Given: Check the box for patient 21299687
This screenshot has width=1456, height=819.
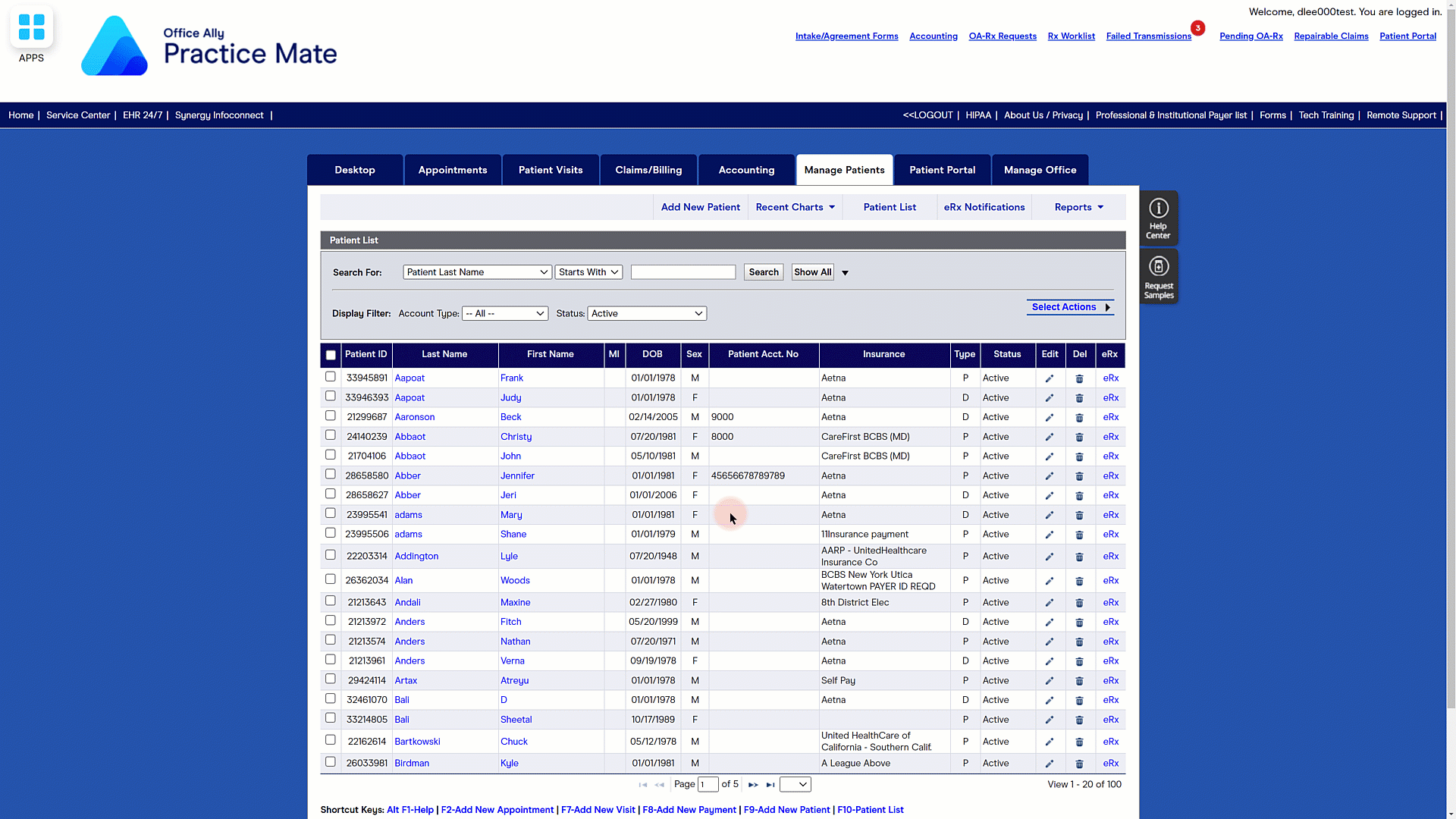Looking at the screenshot, I should 330,416.
